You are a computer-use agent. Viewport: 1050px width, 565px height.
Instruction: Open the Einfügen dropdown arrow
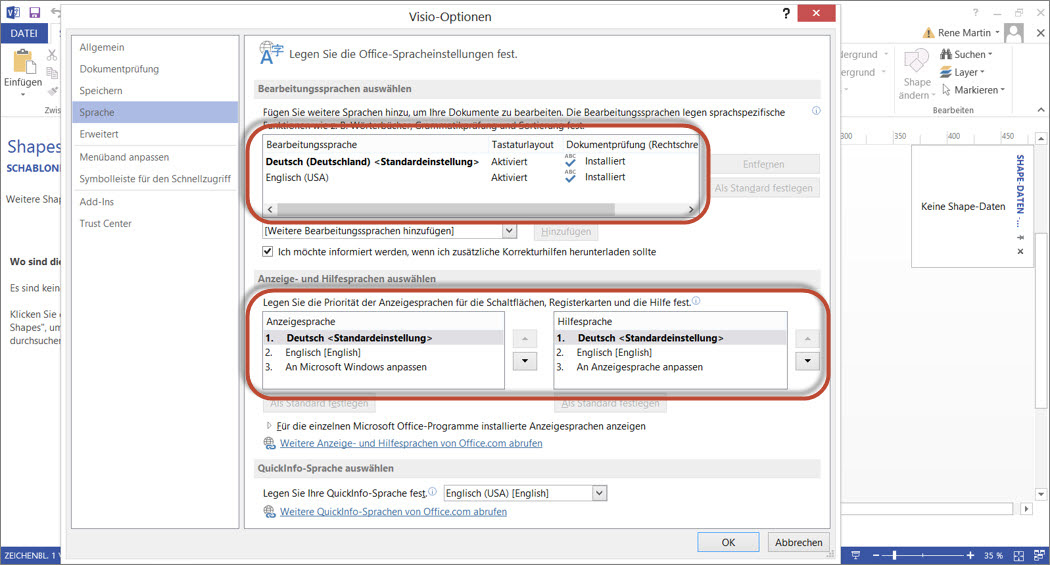point(23,94)
